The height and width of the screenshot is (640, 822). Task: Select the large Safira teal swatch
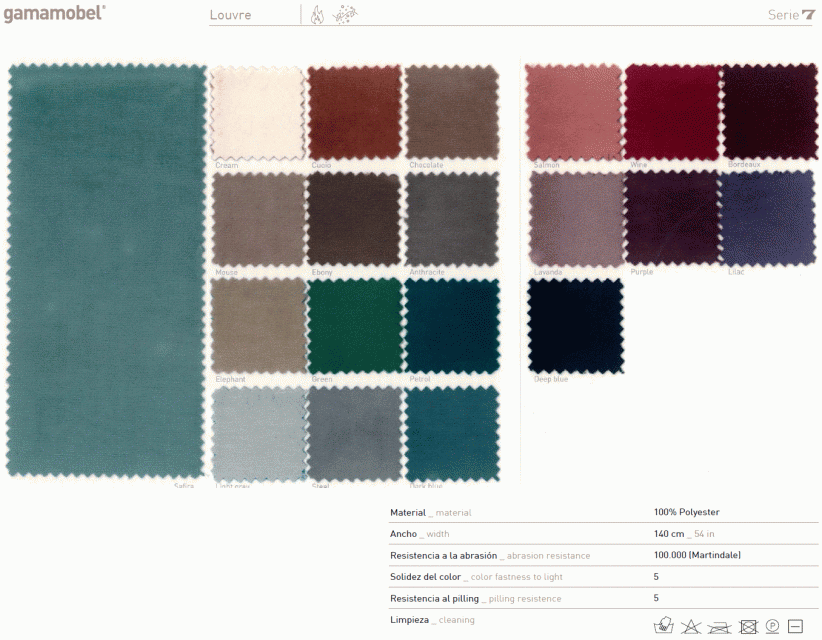pos(106,272)
